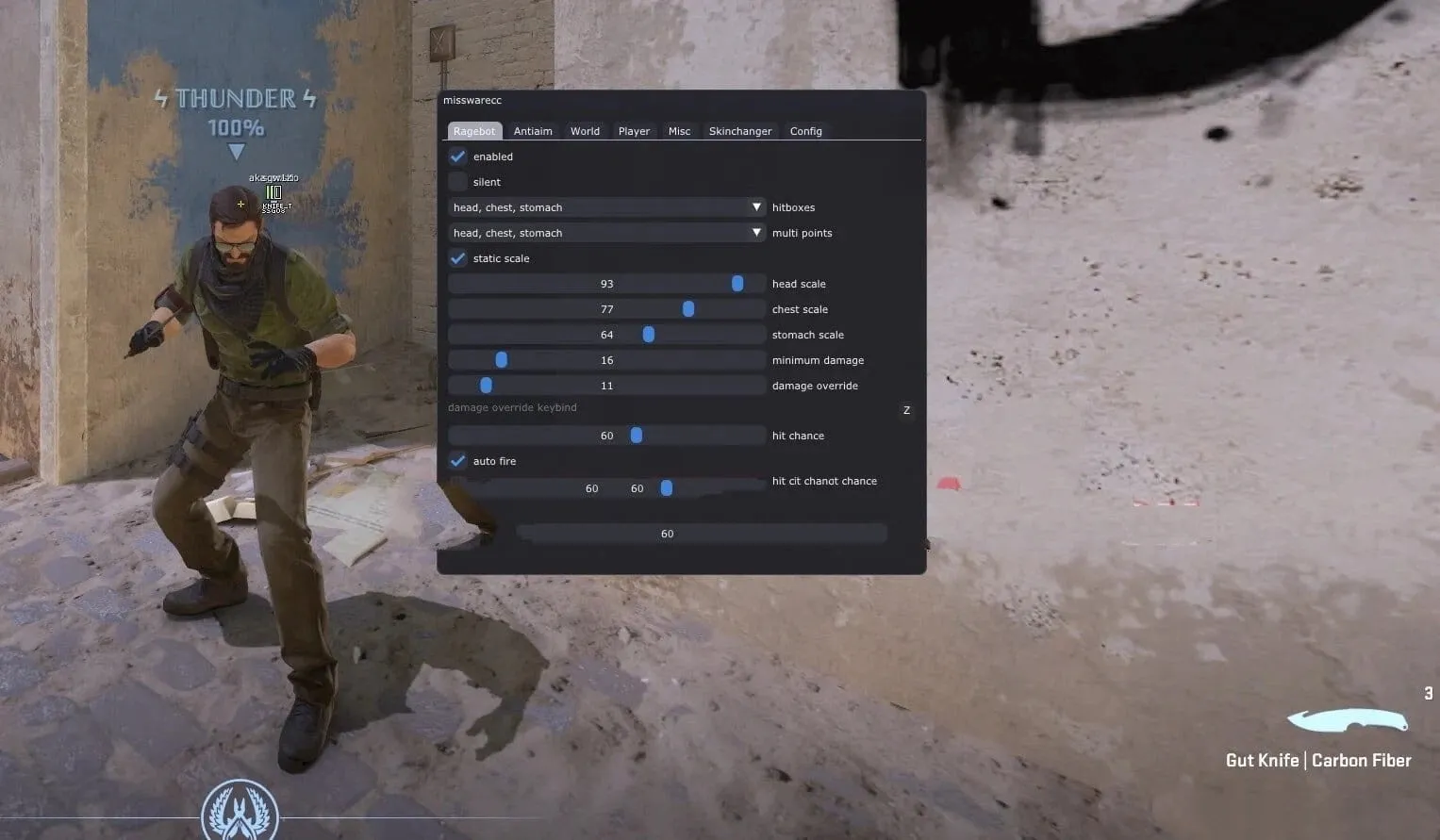Uncheck the auto fire option
Viewport: 1440px width, 840px height.
pos(457,461)
